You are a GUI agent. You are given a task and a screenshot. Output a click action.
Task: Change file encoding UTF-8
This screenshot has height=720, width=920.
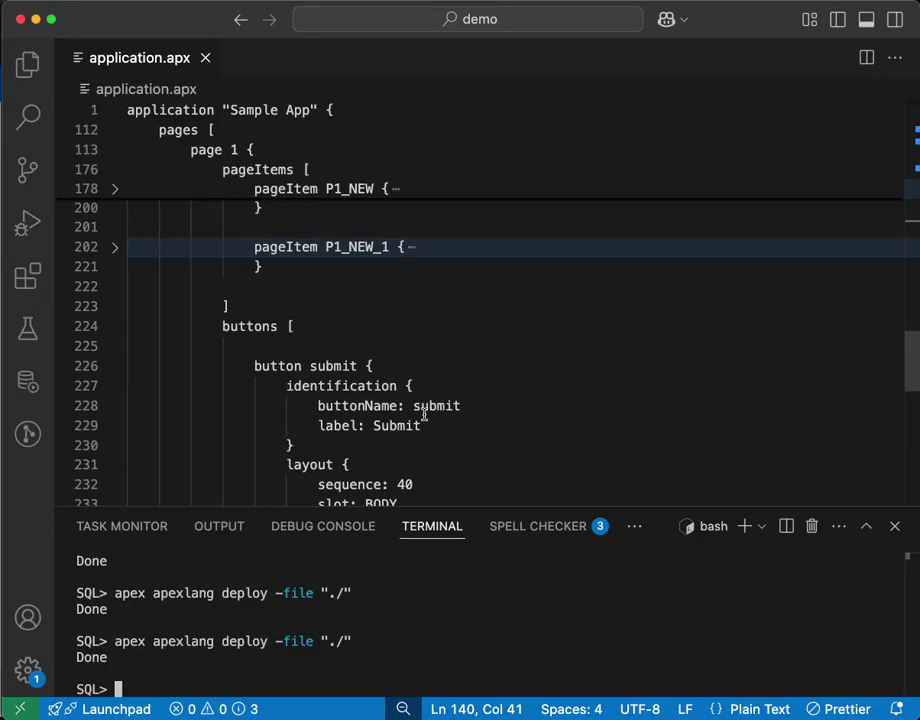[640, 709]
